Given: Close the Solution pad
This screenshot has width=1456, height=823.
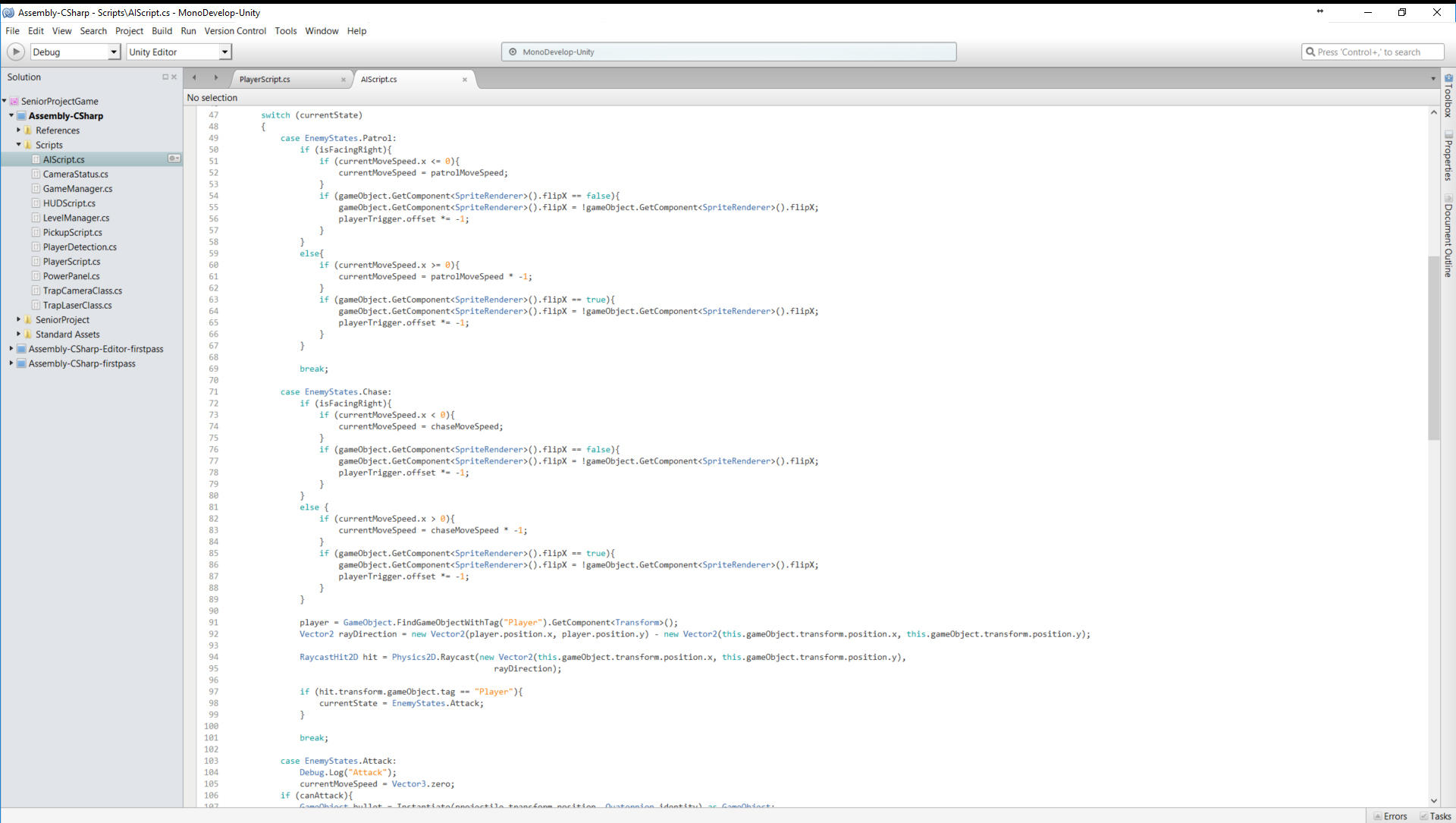Looking at the screenshot, I should (x=174, y=77).
